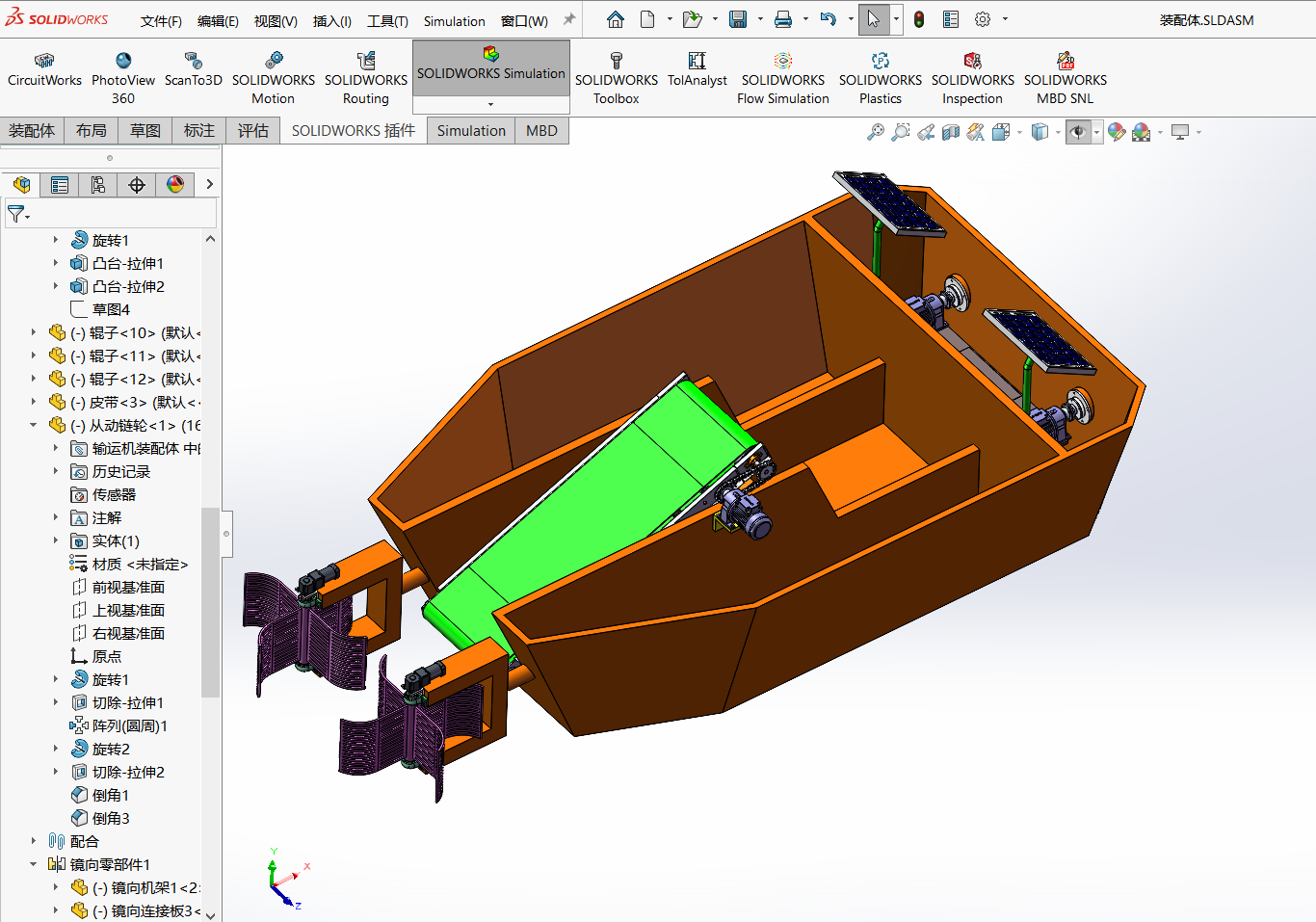Collapse the 从动链轮<1> tree node
1316x922 pixels.
click(x=34, y=425)
